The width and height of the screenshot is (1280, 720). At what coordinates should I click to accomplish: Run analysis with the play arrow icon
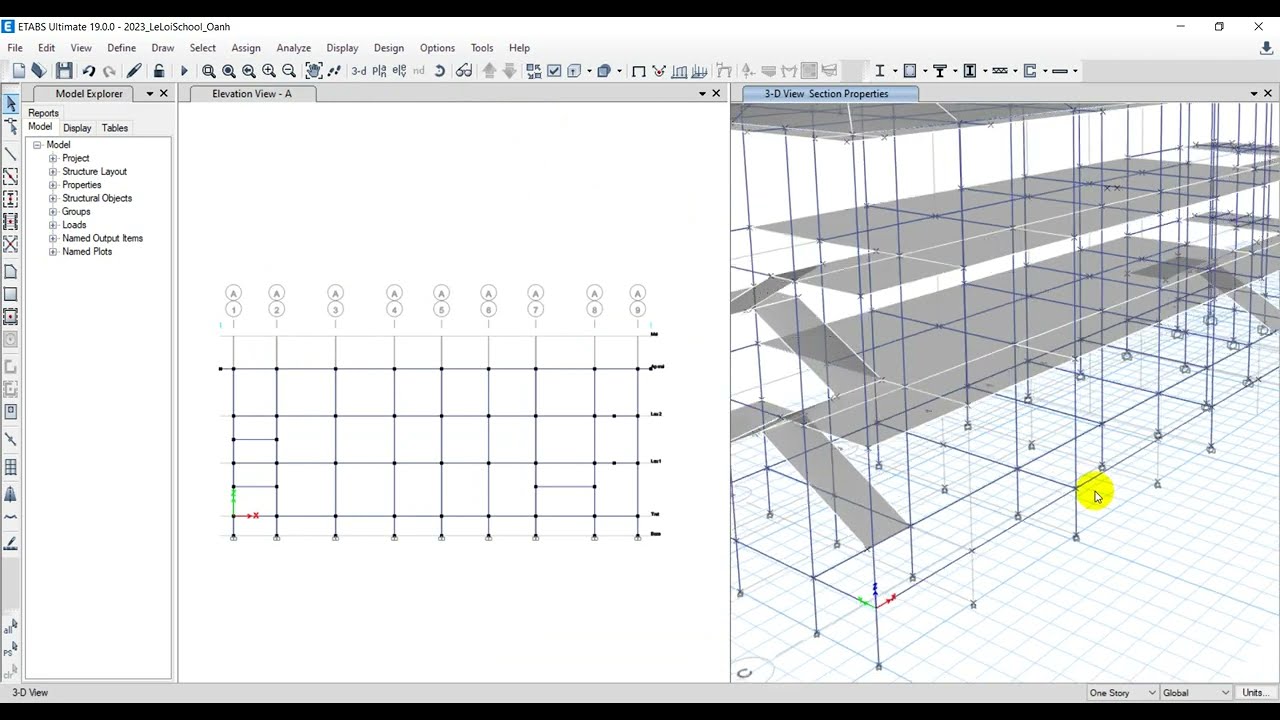coord(184,71)
